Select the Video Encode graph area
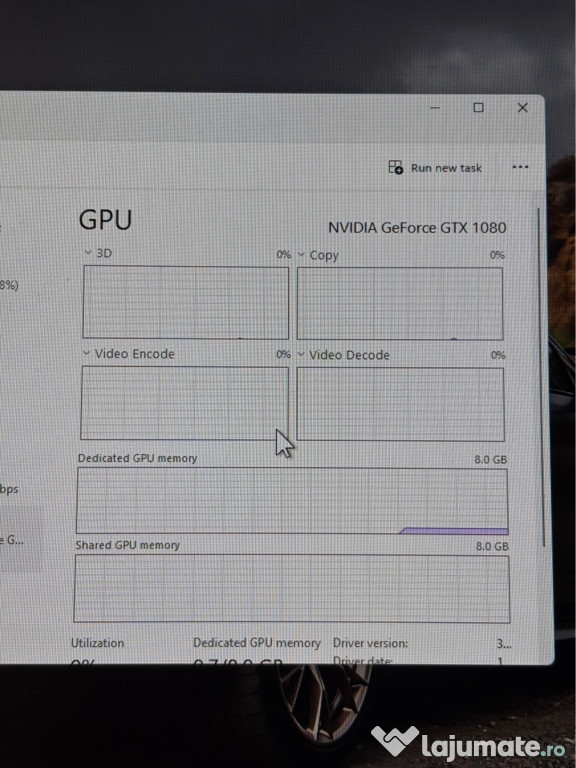Image resolution: width=576 pixels, height=768 pixels. pos(185,403)
